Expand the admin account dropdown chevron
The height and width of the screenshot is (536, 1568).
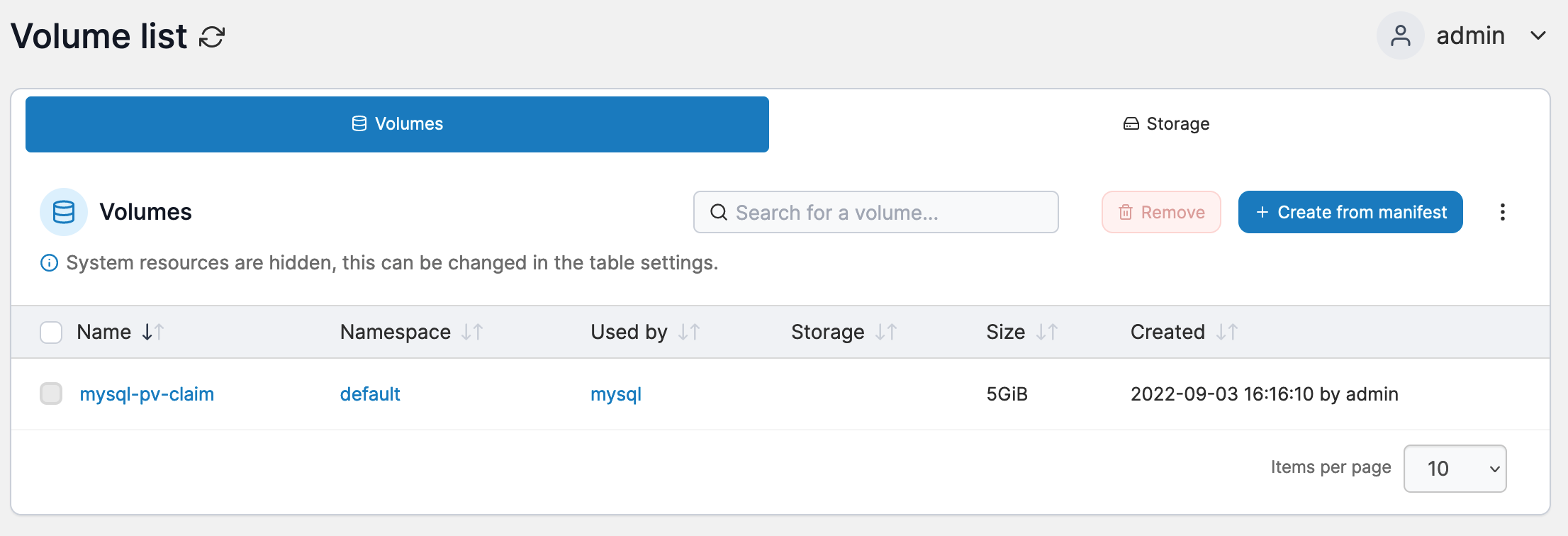(1538, 36)
